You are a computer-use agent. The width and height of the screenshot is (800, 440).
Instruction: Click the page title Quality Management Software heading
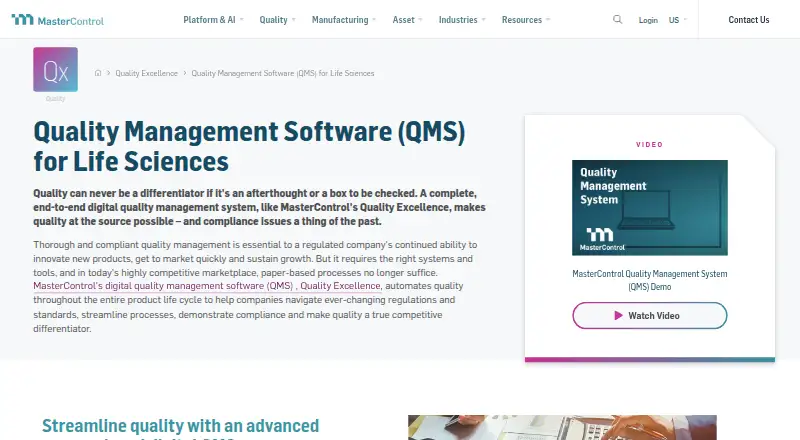click(249, 146)
